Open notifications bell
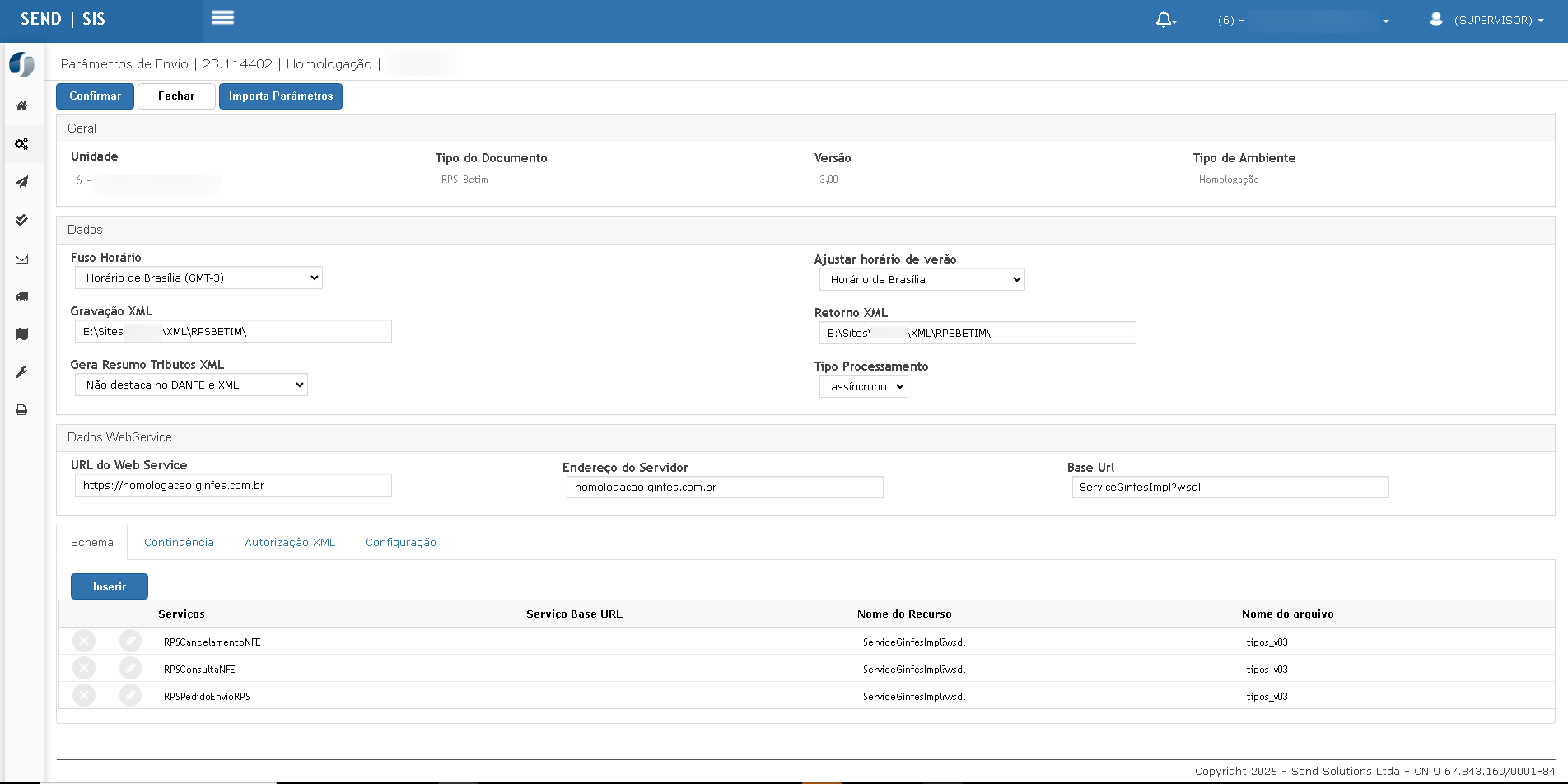This screenshot has height=784, width=1568. click(1165, 20)
